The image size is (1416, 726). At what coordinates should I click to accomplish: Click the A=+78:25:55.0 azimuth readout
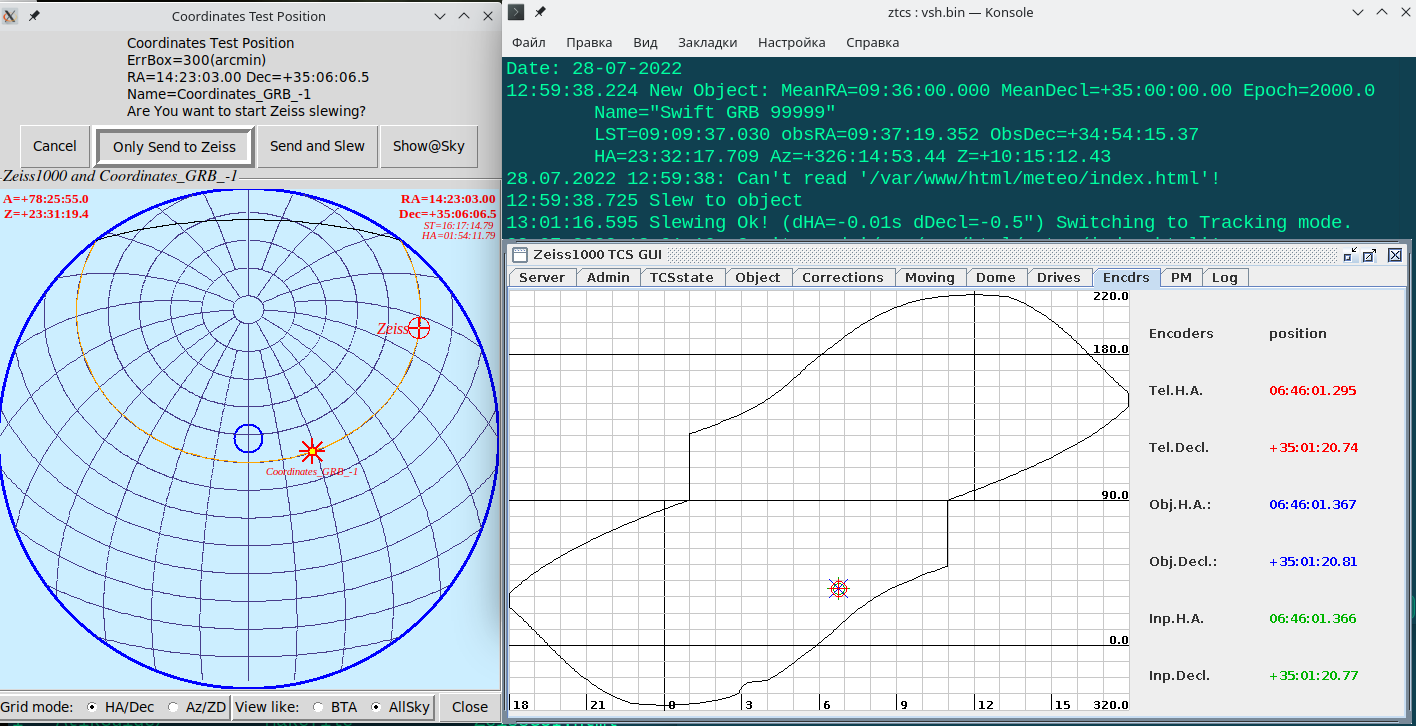(x=46, y=199)
